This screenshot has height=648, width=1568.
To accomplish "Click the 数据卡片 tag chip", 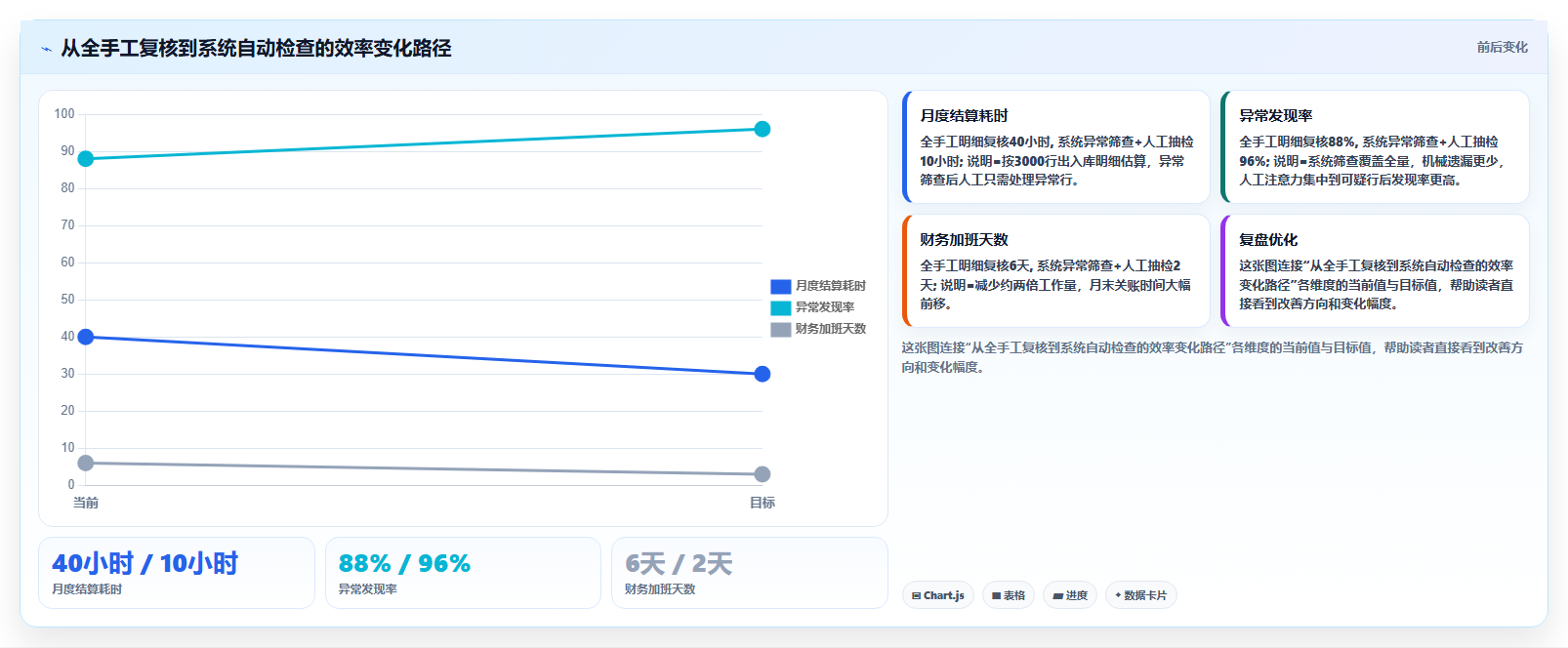I will click(1140, 595).
